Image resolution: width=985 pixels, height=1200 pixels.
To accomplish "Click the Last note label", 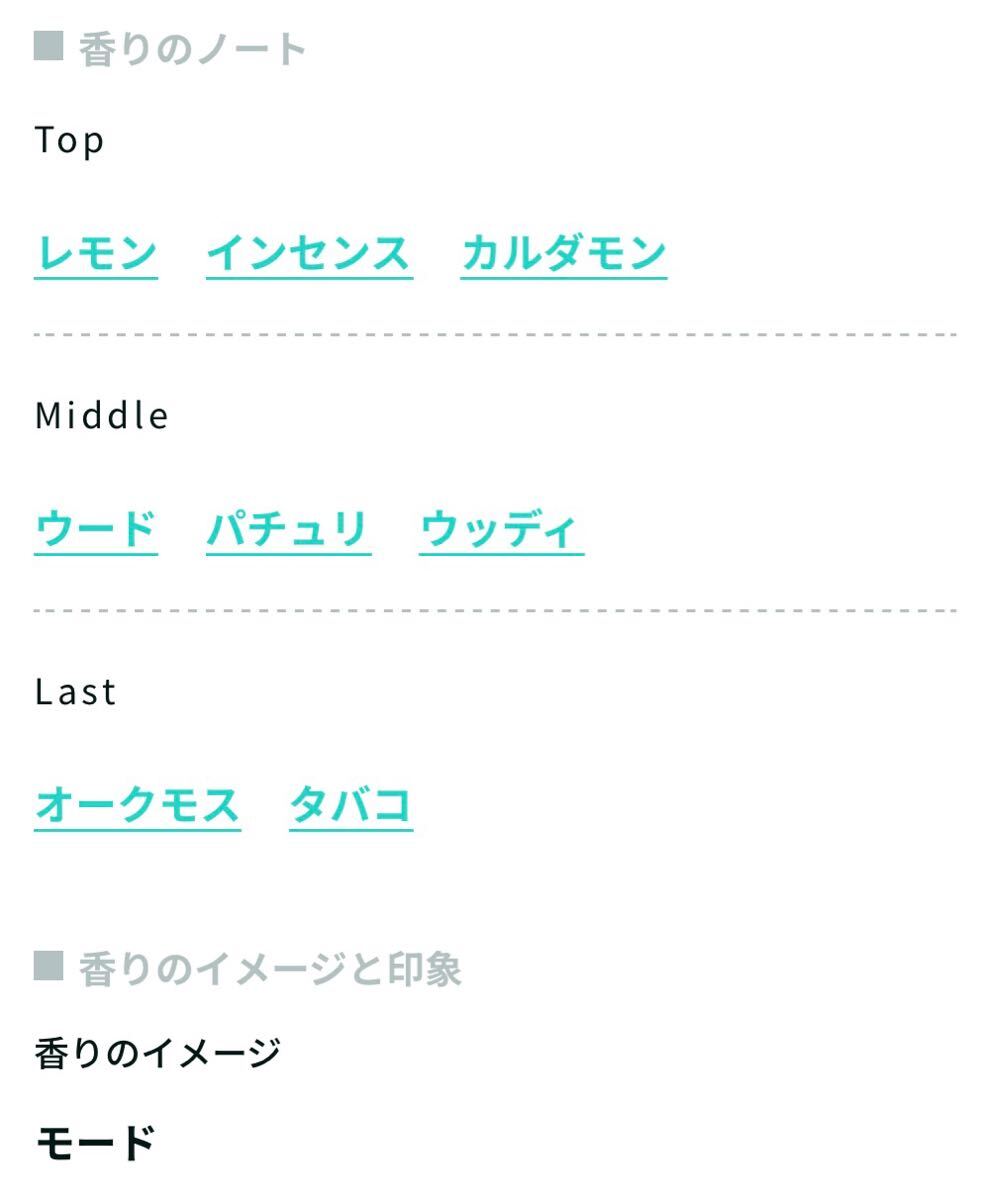I will 76,692.
